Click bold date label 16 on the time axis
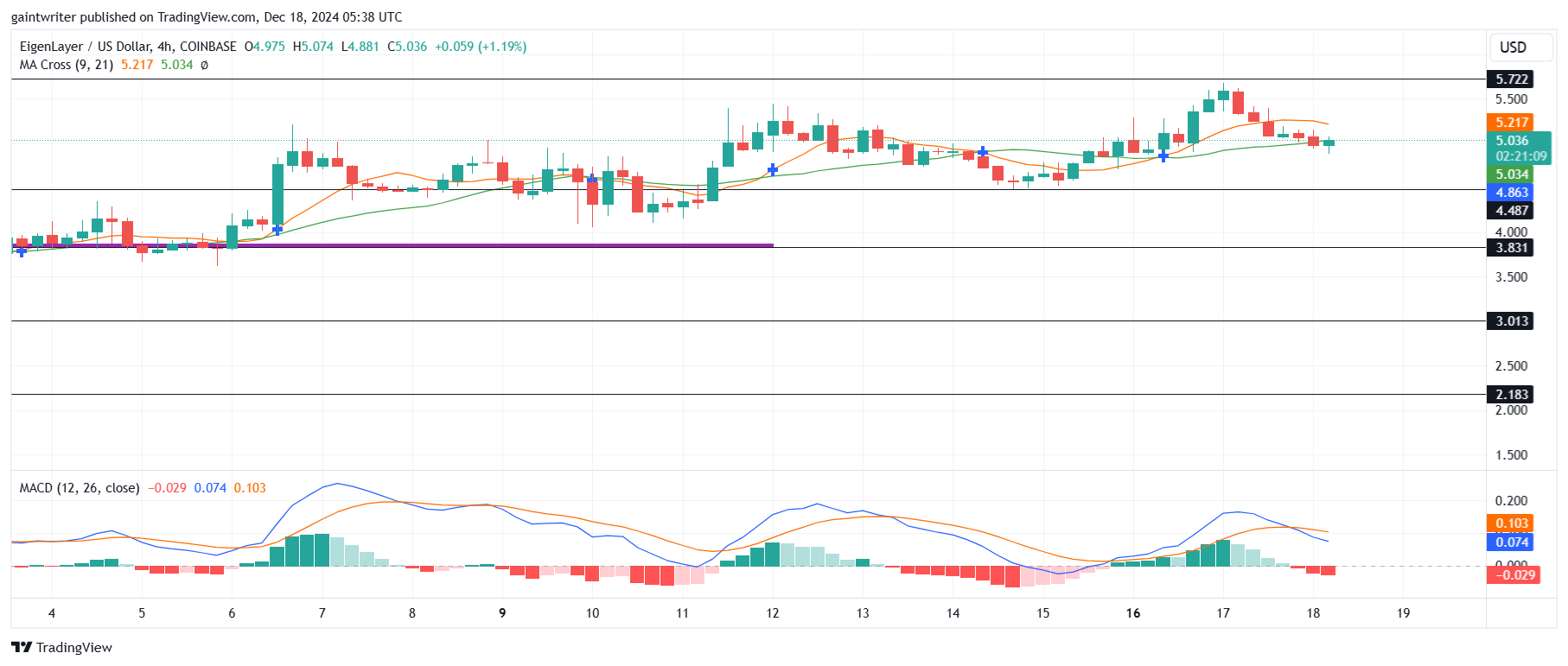1568x666 pixels. click(1133, 613)
